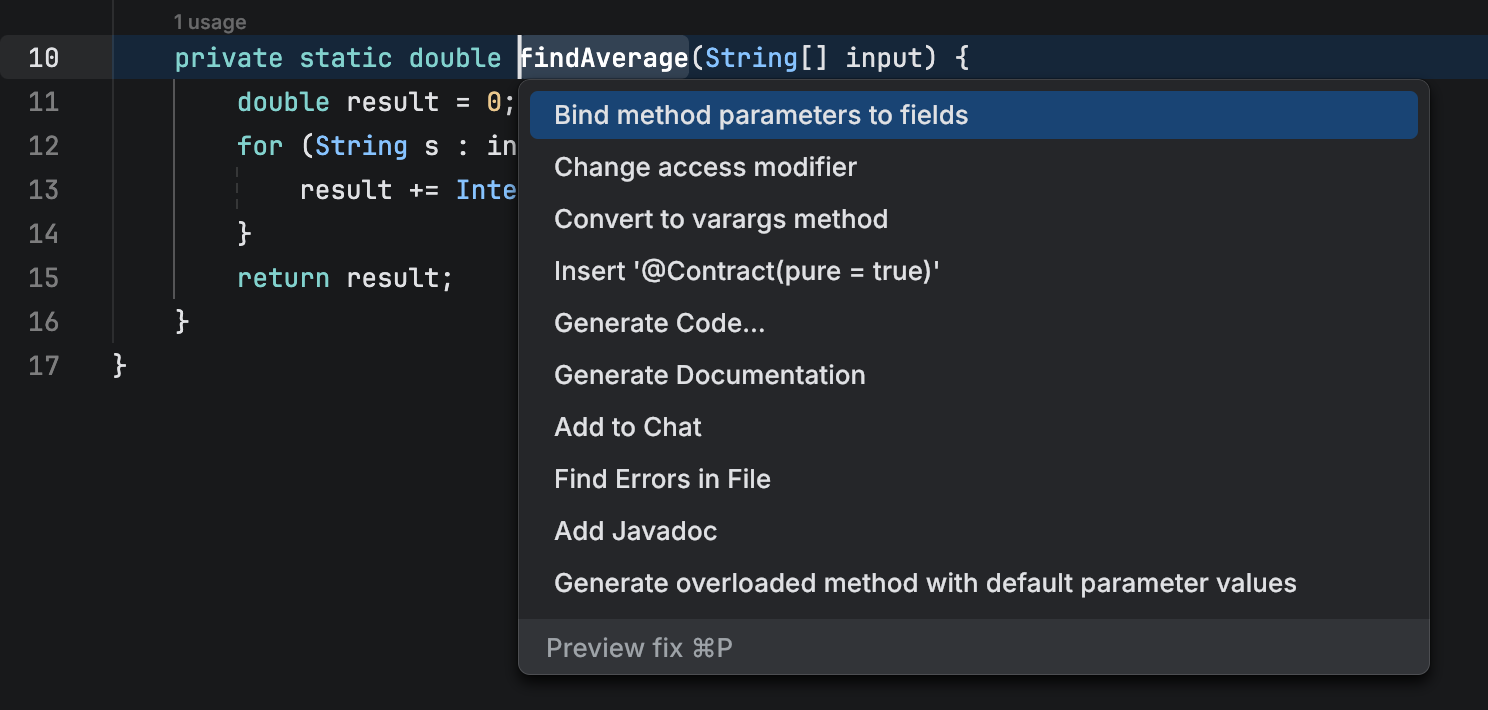Image resolution: width=1488 pixels, height=710 pixels.
Task: Click the findAverage method name
Action: 602,57
